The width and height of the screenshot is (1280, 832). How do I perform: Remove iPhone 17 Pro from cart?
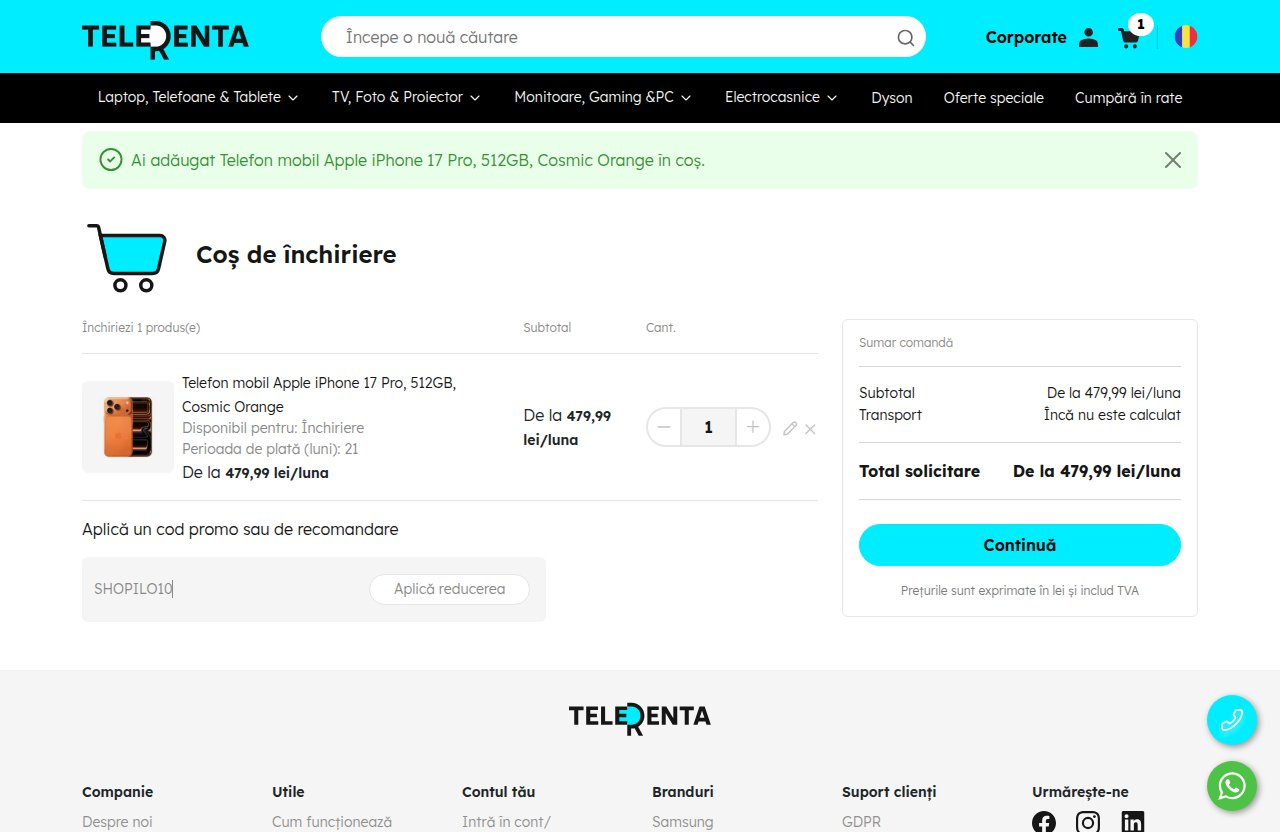pyautogui.click(x=810, y=429)
